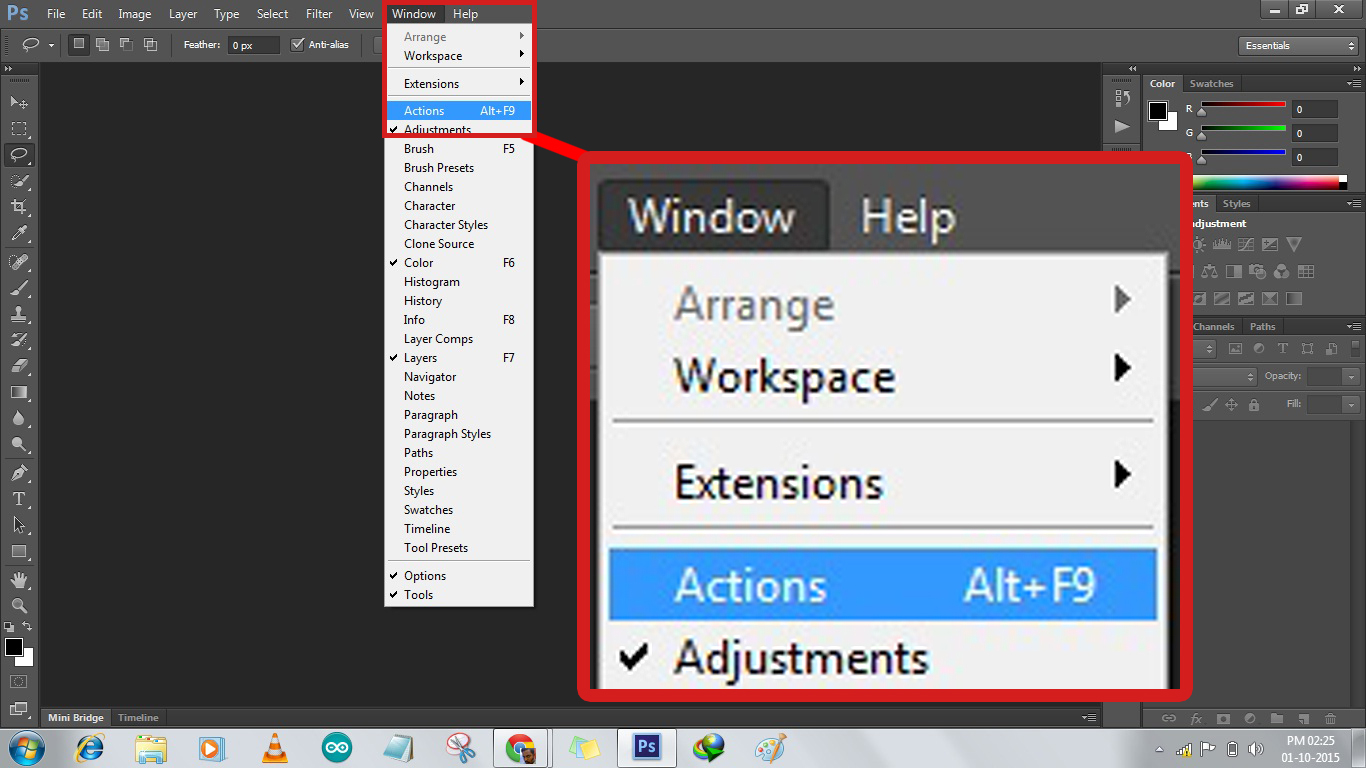Open the Color panel flyout menu

click(x=1353, y=84)
